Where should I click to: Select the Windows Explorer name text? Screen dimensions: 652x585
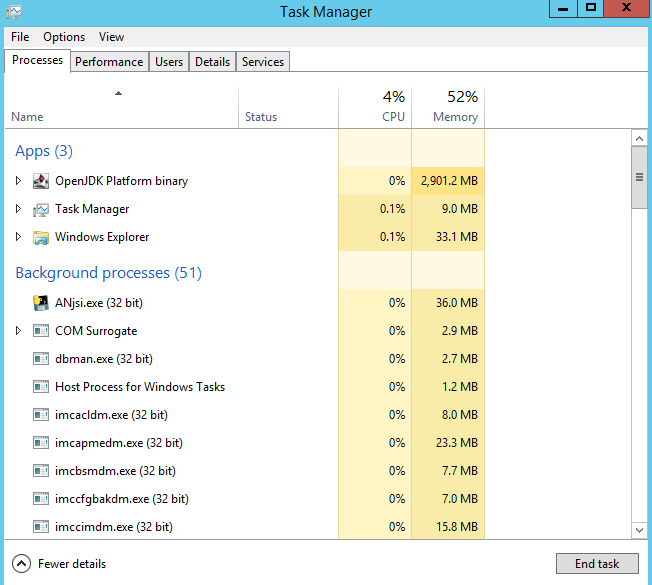(102, 237)
